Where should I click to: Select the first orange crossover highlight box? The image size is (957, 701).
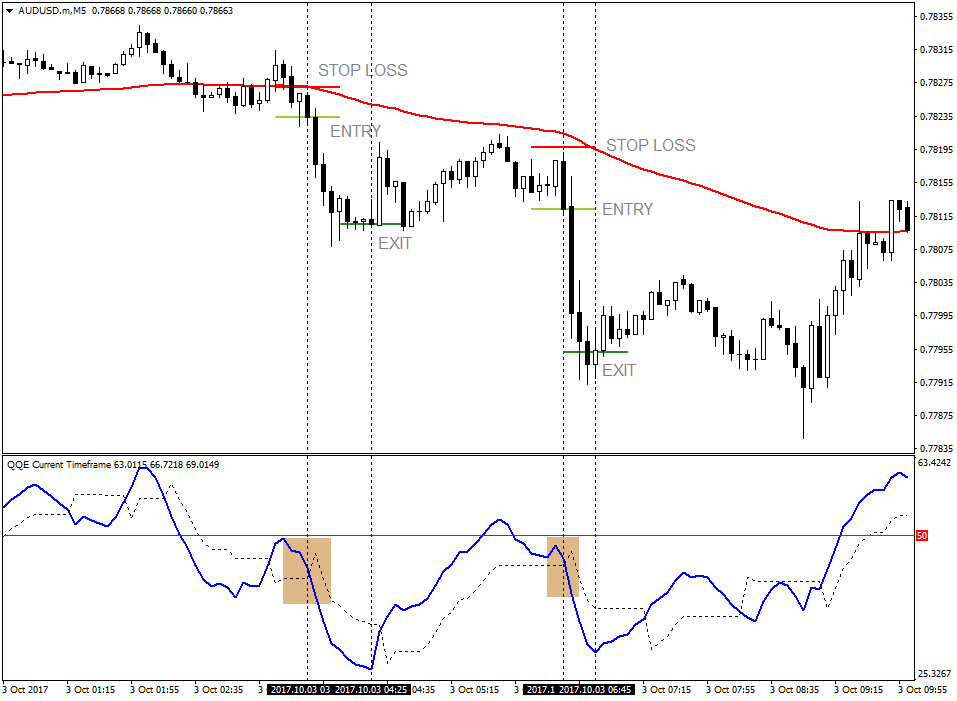click(x=305, y=572)
